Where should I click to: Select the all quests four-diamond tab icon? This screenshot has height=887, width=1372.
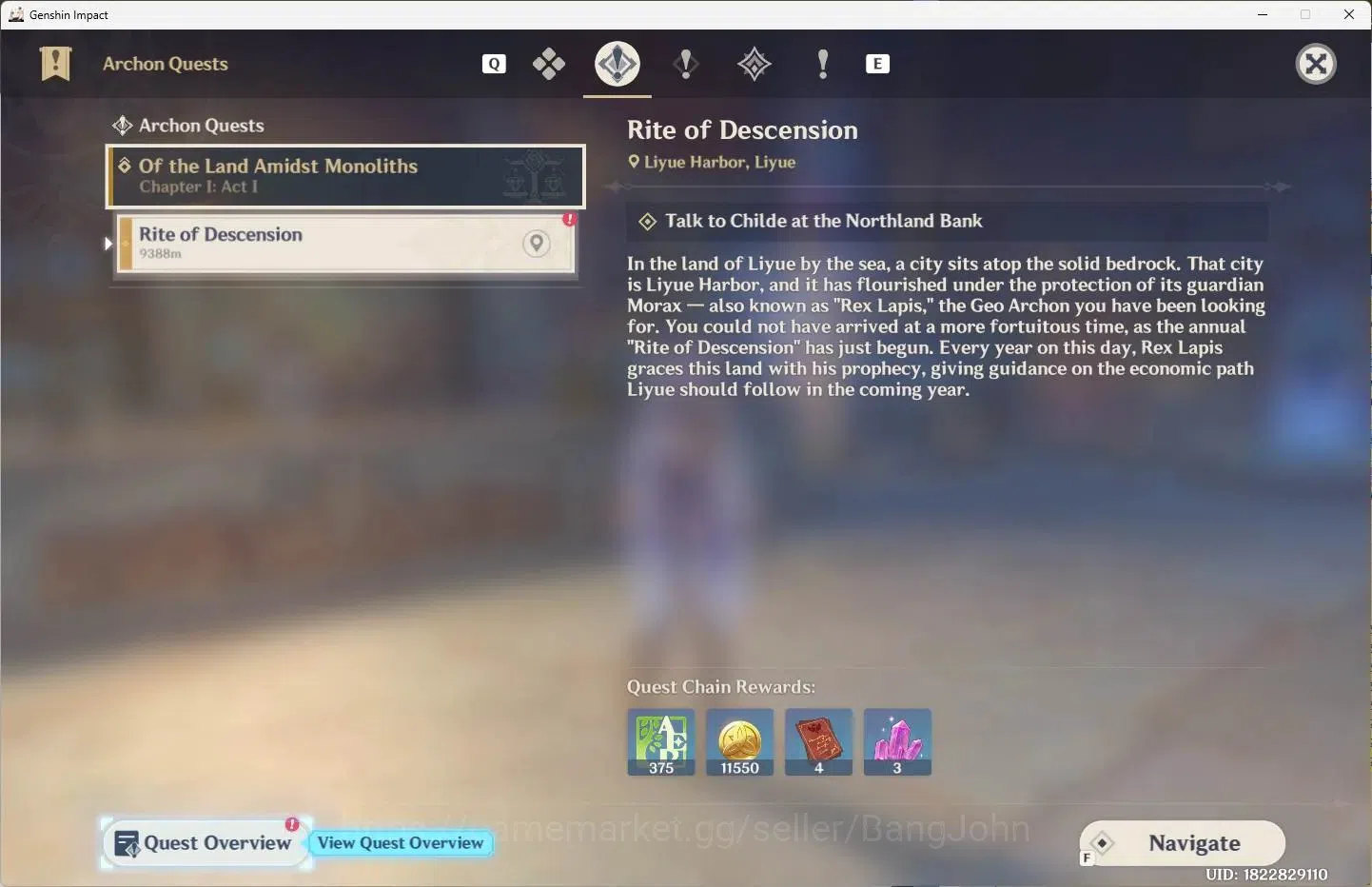click(x=549, y=64)
